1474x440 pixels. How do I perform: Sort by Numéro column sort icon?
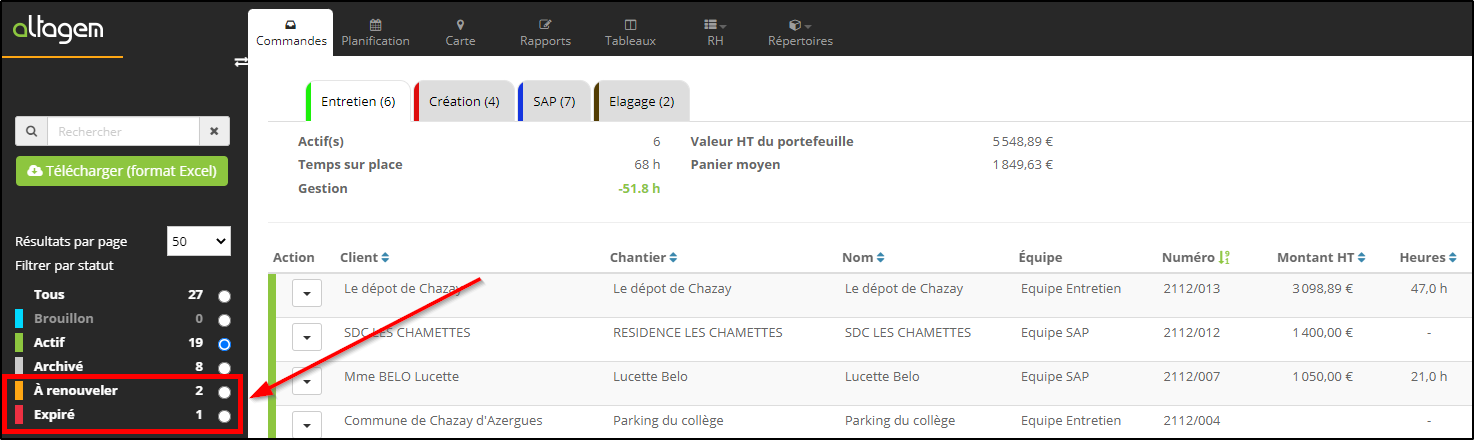(x=1224, y=258)
